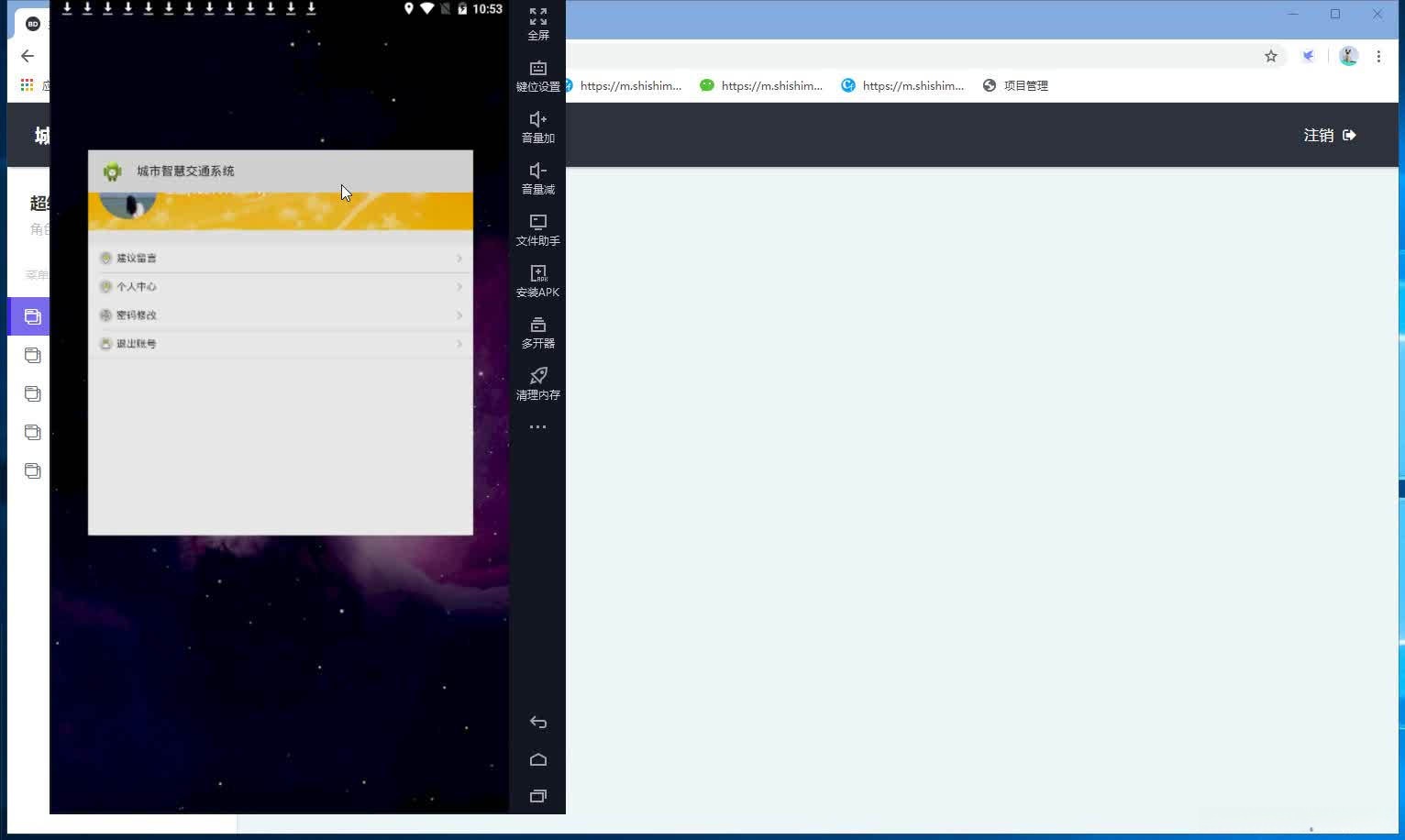Open the 个人中心 menu entry
This screenshot has height=840, width=1405.
tap(281, 287)
